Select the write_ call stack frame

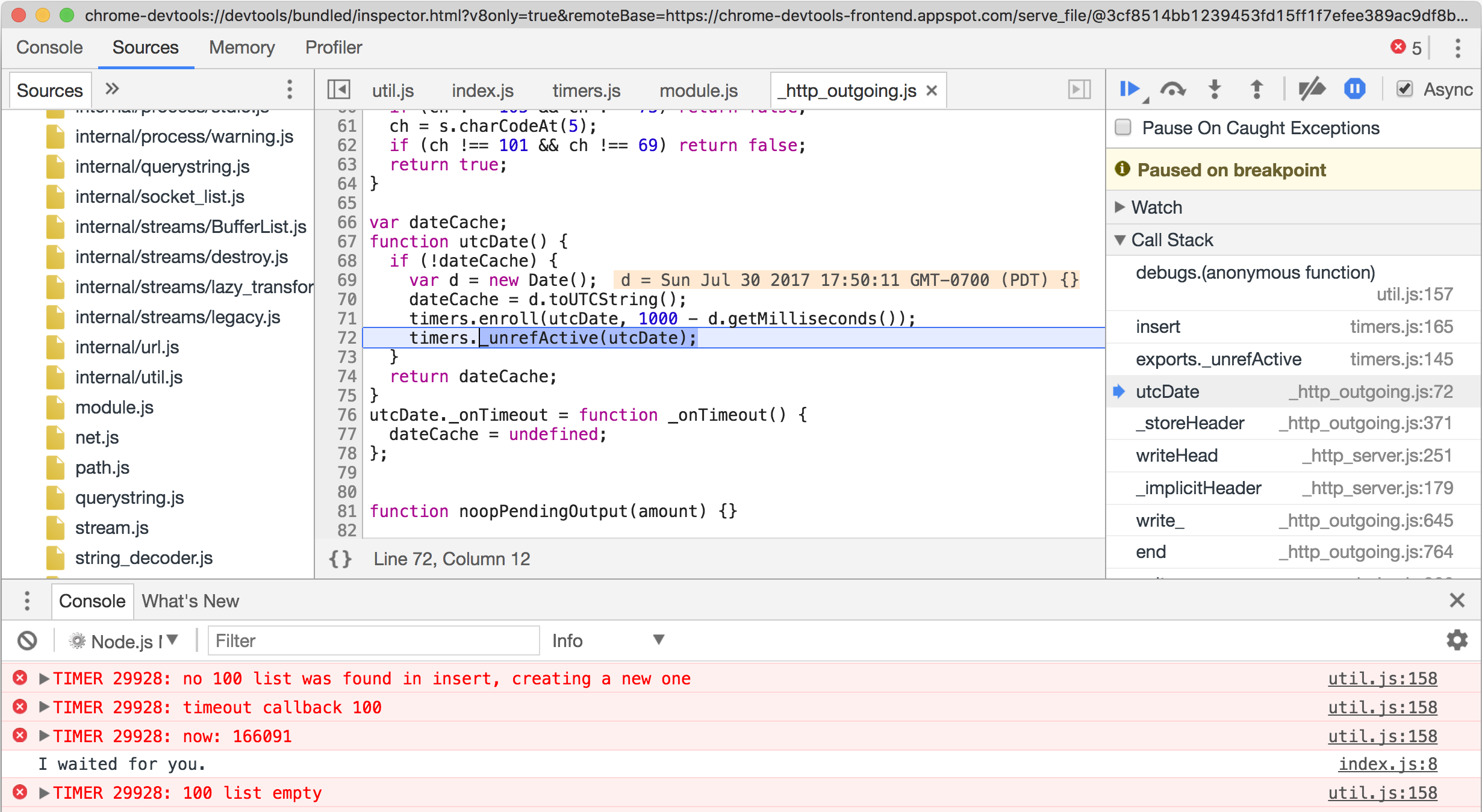click(1294, 521)
